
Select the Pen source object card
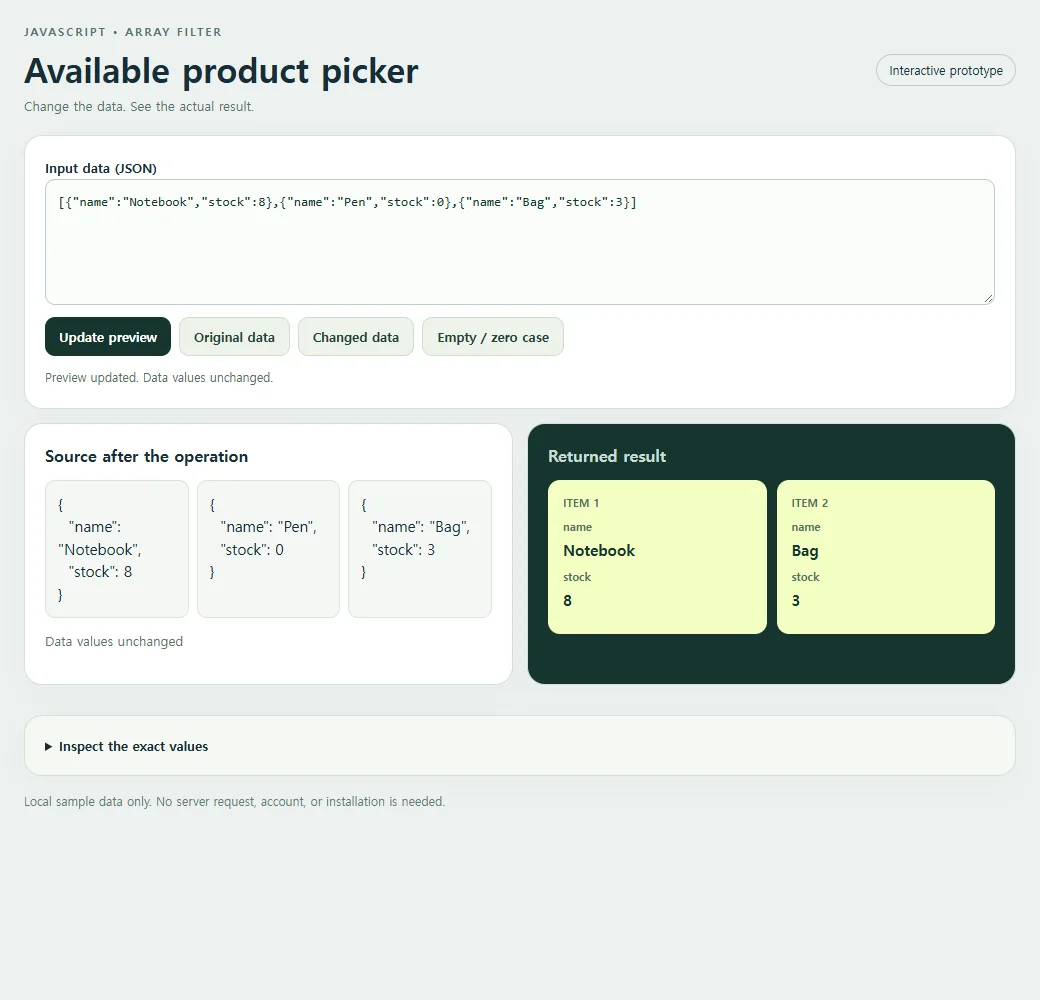pos(268,549)
